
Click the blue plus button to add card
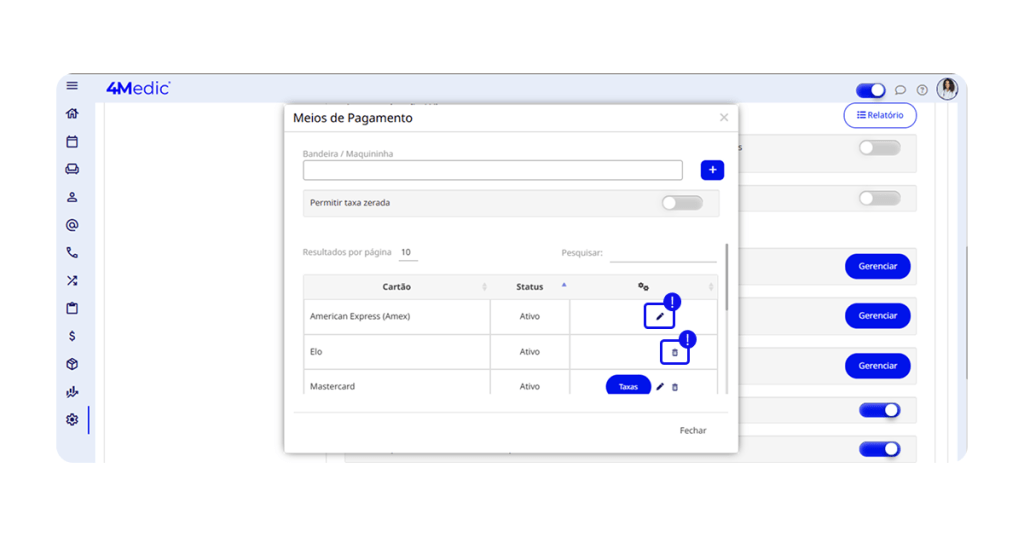click(712, 170)
